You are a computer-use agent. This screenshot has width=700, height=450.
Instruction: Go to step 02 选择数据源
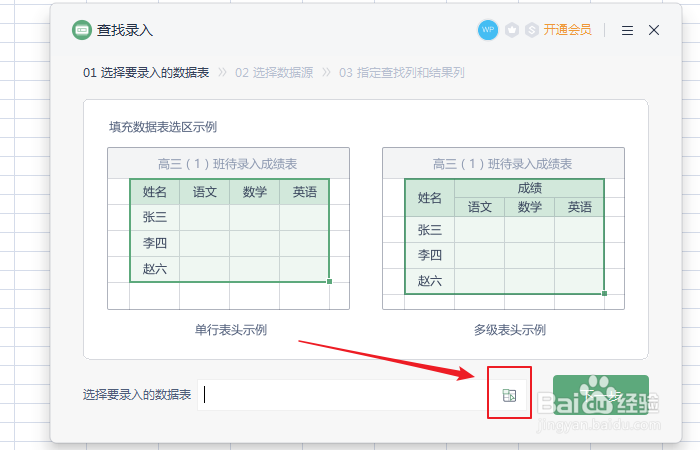[273, 72]
